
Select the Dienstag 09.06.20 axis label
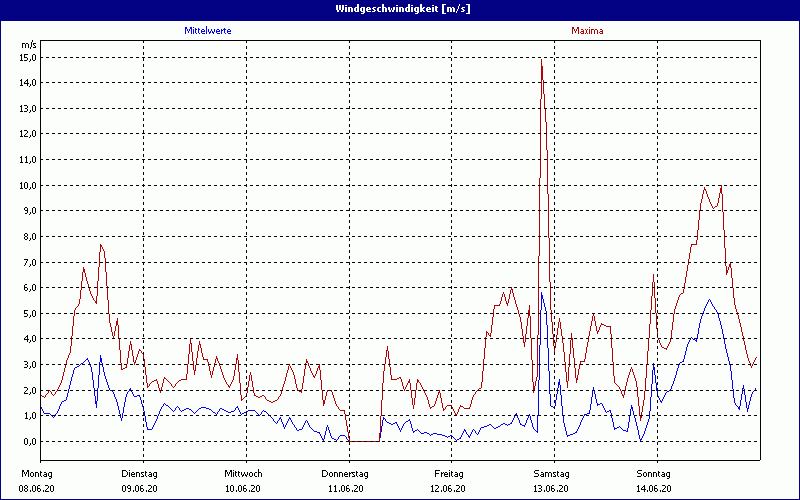(140, 480)
